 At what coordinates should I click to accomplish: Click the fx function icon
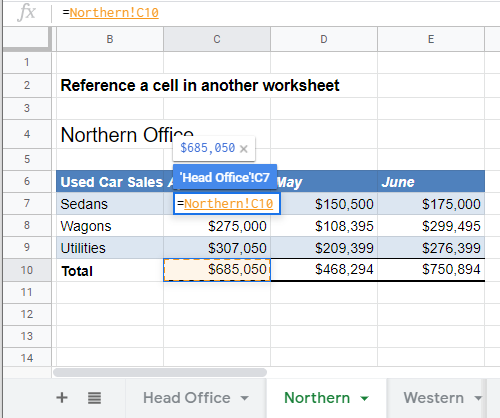26,13
